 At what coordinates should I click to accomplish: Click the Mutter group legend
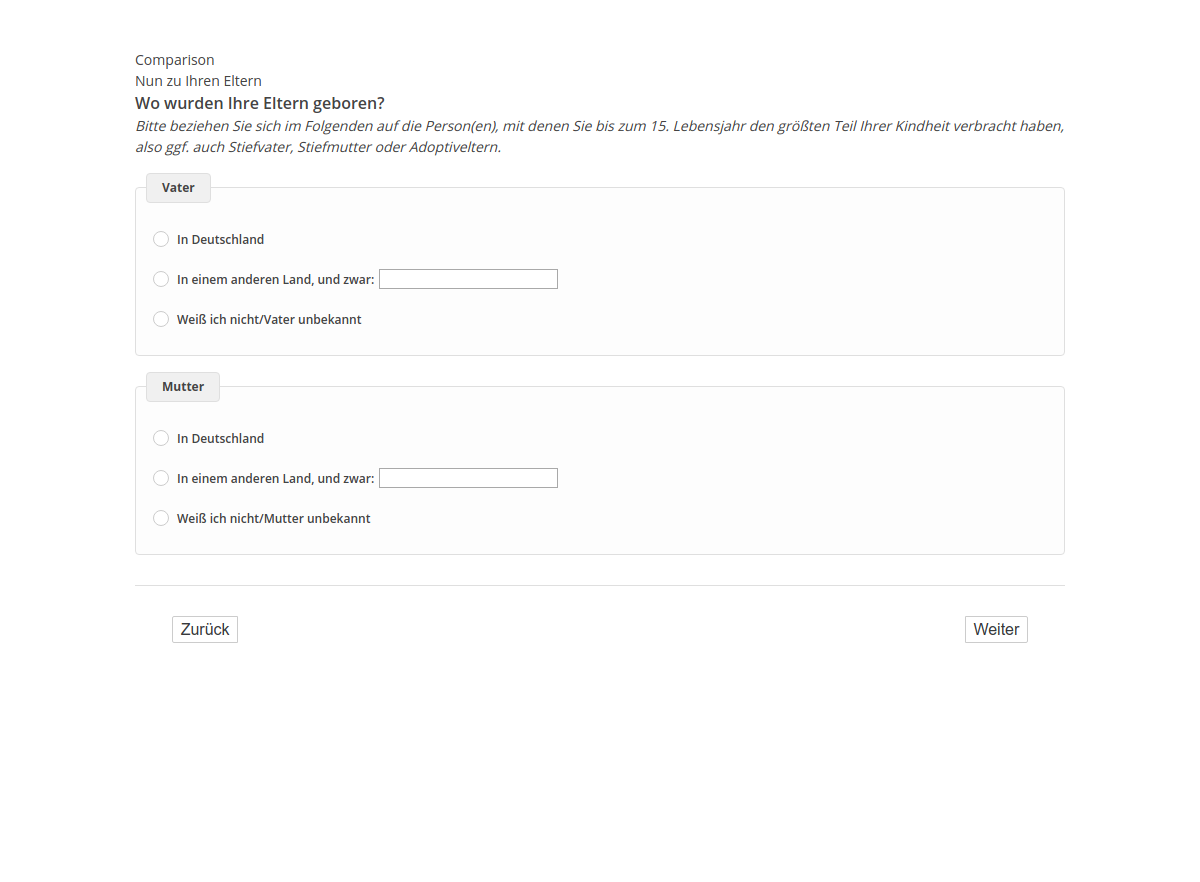click(x=183, y=387)
